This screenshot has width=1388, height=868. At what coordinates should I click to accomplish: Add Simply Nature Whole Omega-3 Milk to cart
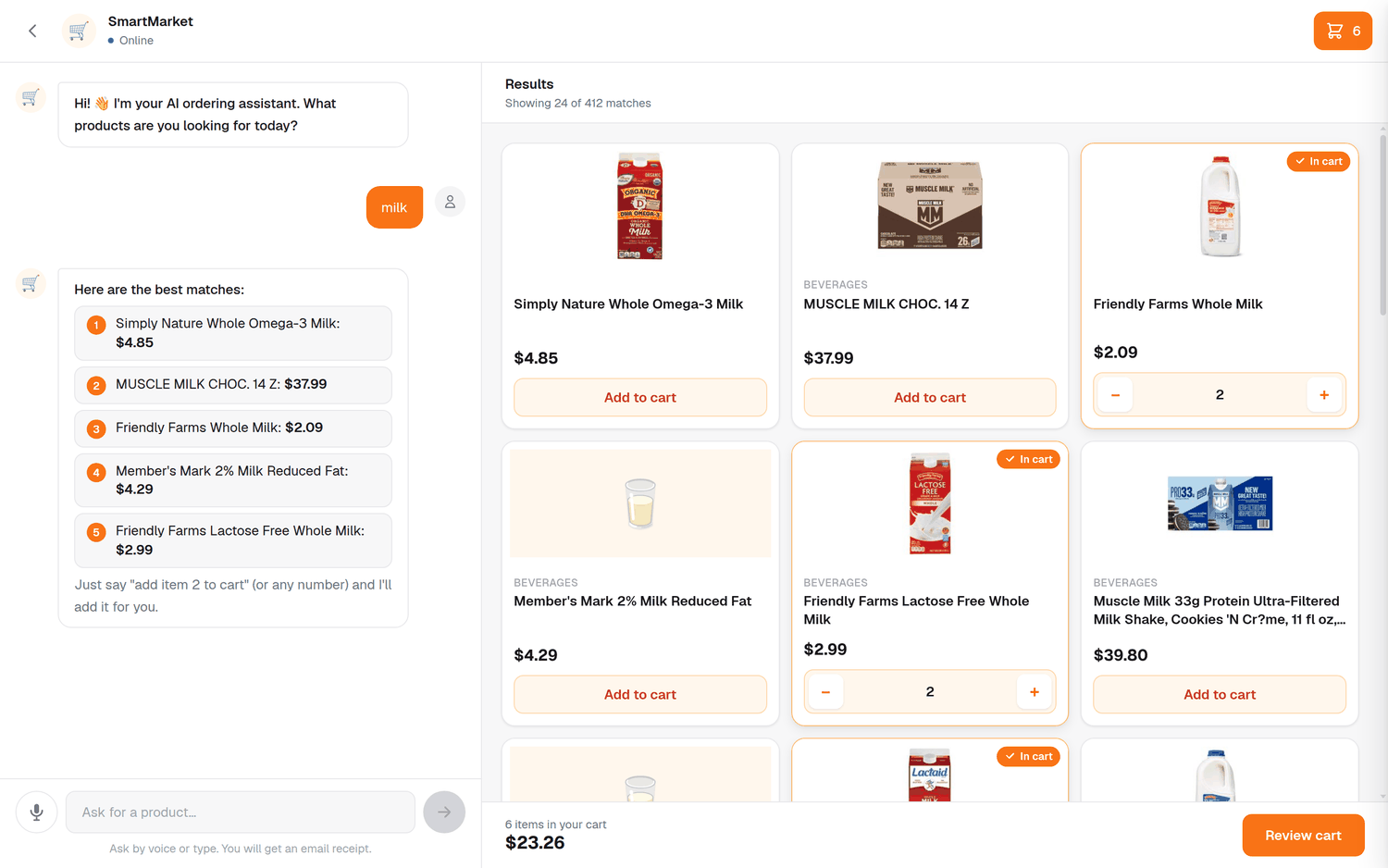[x=640, y=397]
